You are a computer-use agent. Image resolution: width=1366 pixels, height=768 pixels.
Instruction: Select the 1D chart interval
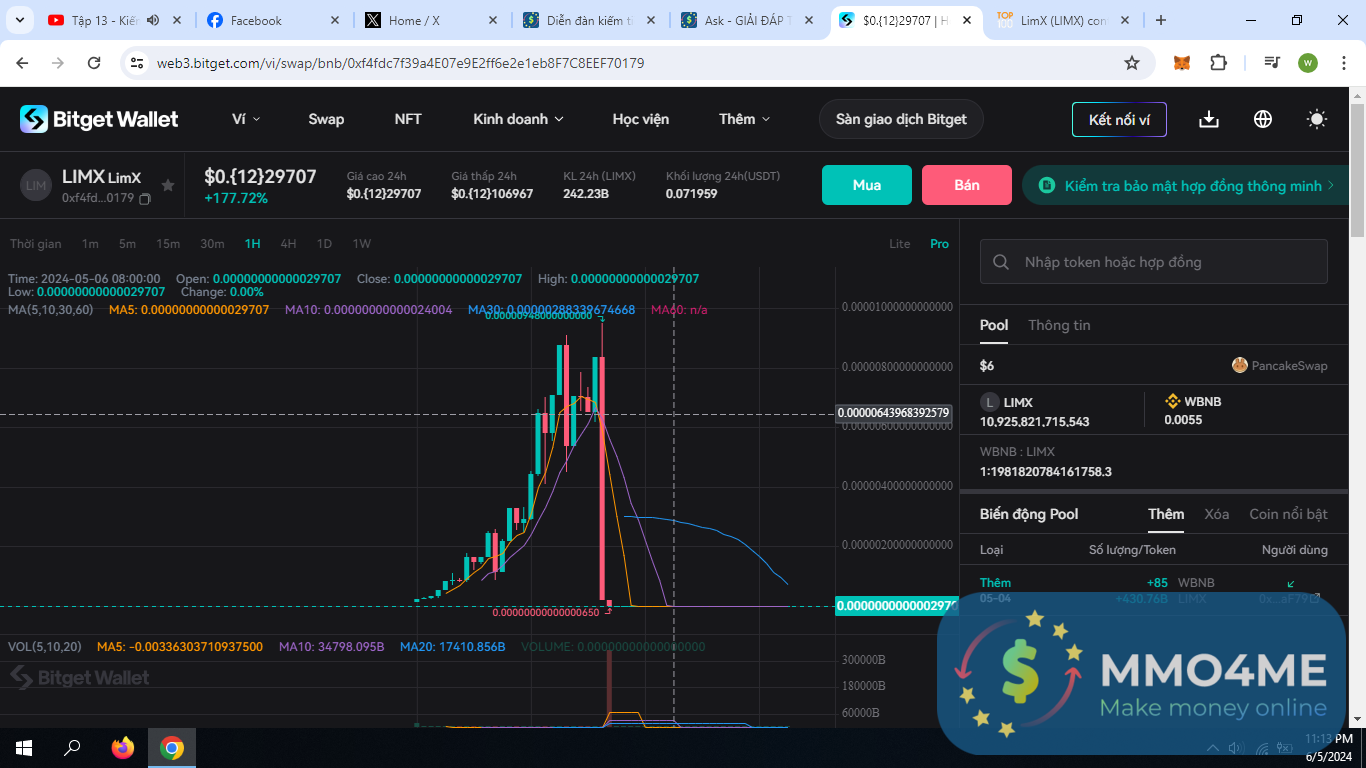(324, 244)
